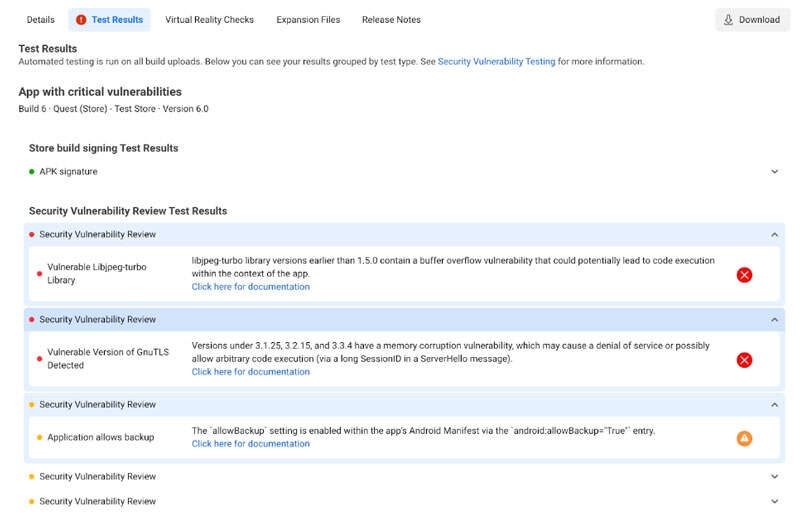800x518 pixels.
Task: Click the red dot beside Vulnerable Version of GnuTLS
Action: [x=40, y=354]
